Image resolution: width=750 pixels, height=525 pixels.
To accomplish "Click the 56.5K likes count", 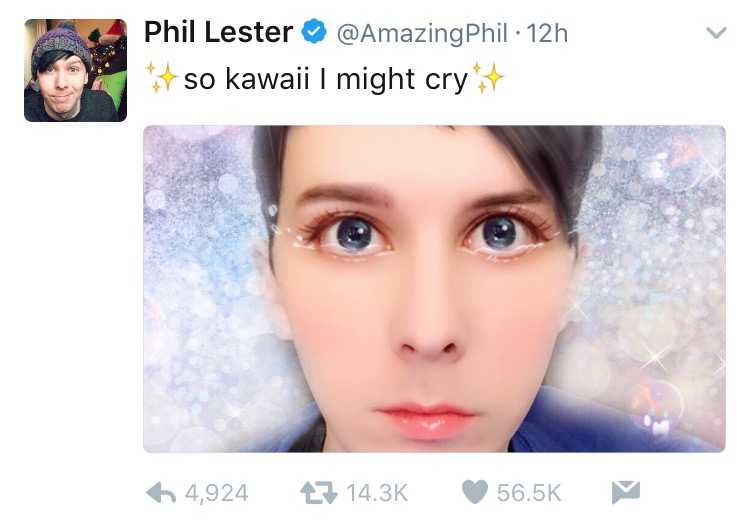I will click(x=531, y=492).
